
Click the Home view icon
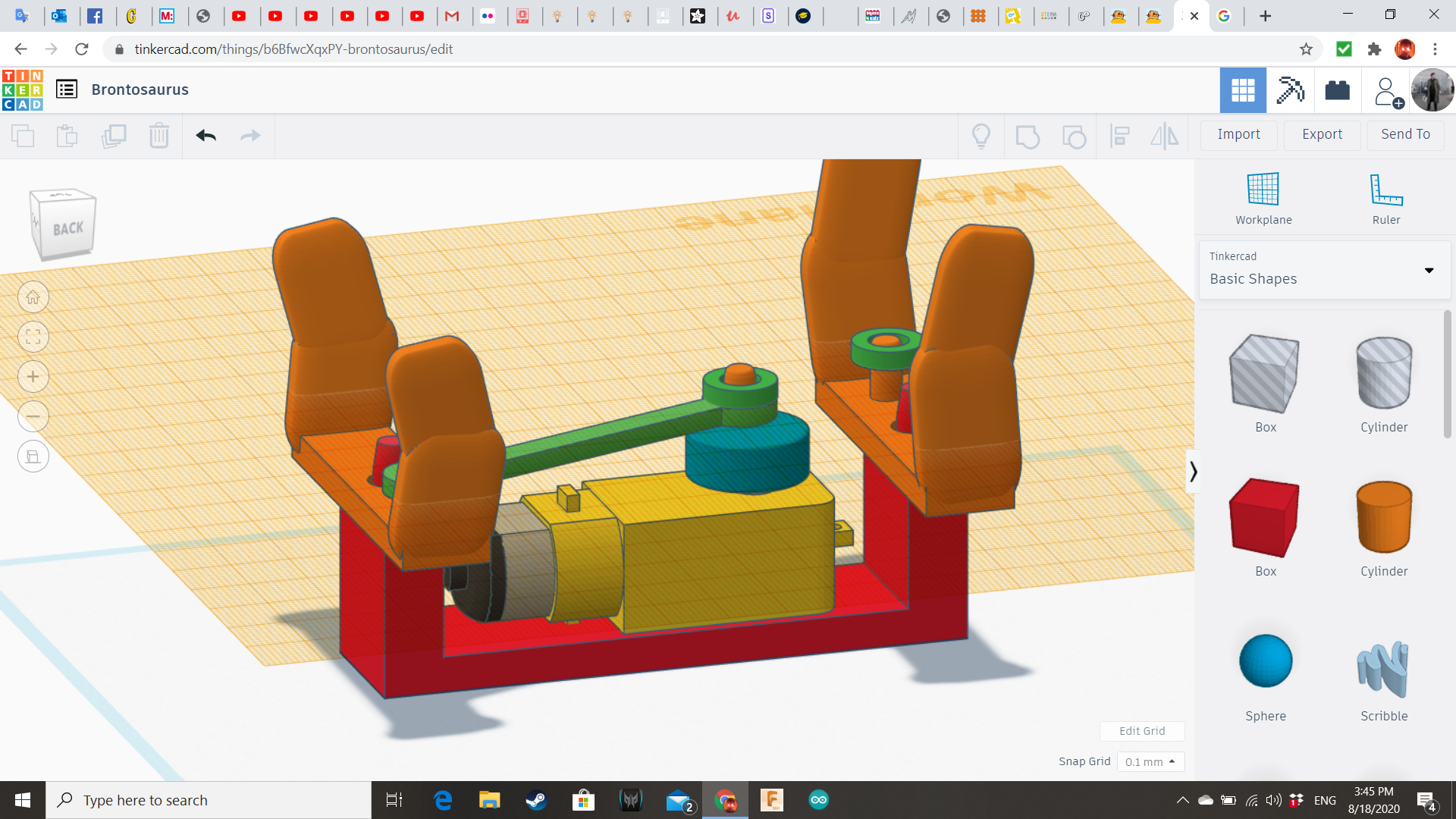pyautogui.click(x=33, y=297)
